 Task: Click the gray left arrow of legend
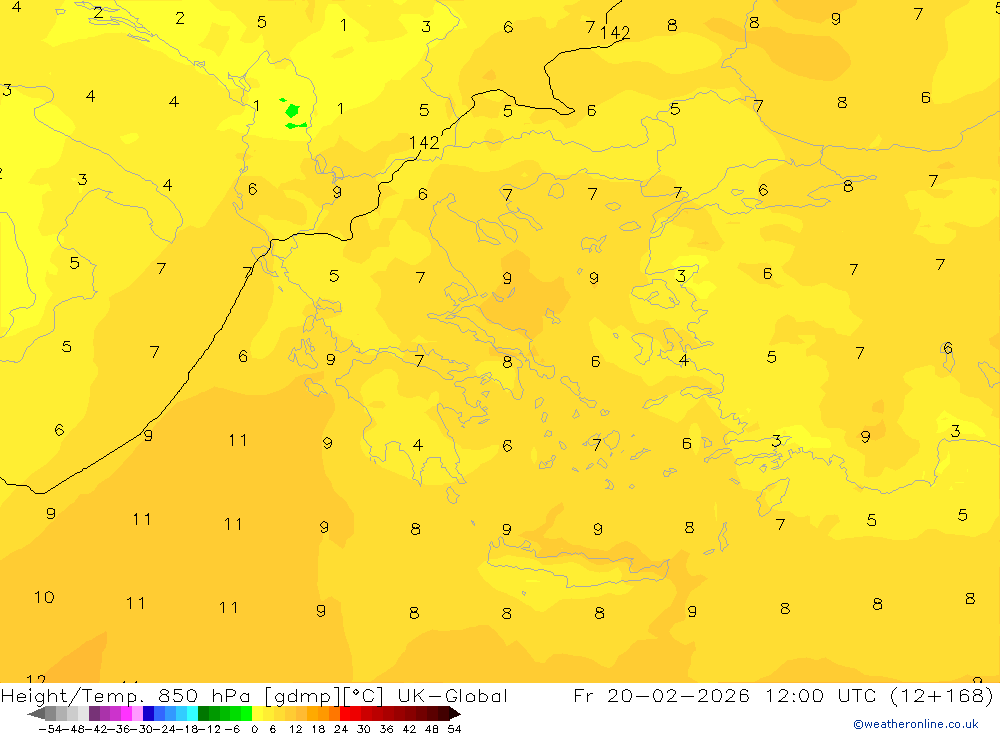pos(36,714)
